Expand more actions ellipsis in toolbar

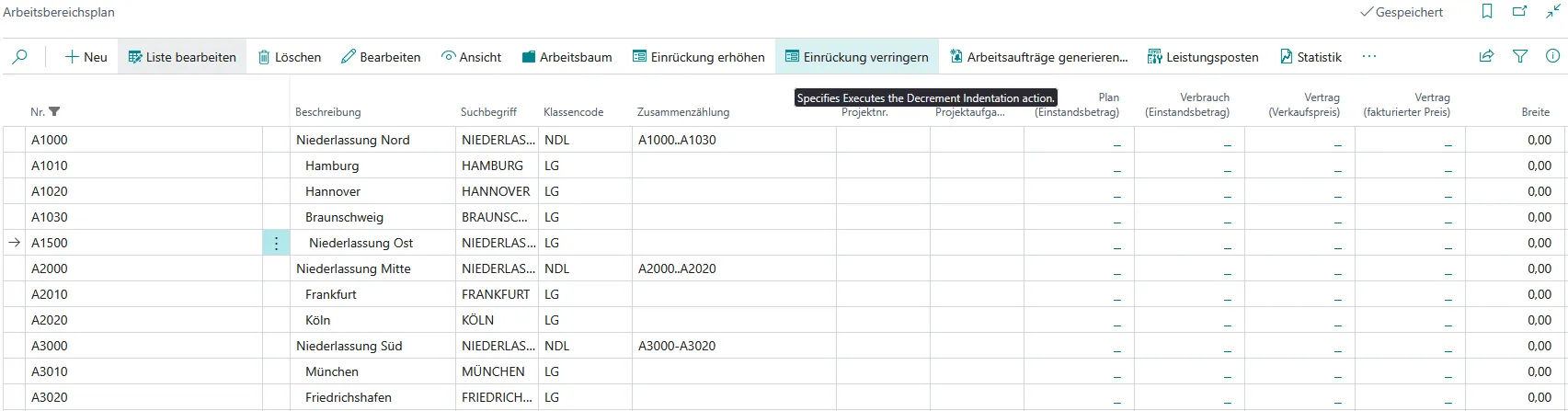pyautogui.click(x=1369, y=56)
